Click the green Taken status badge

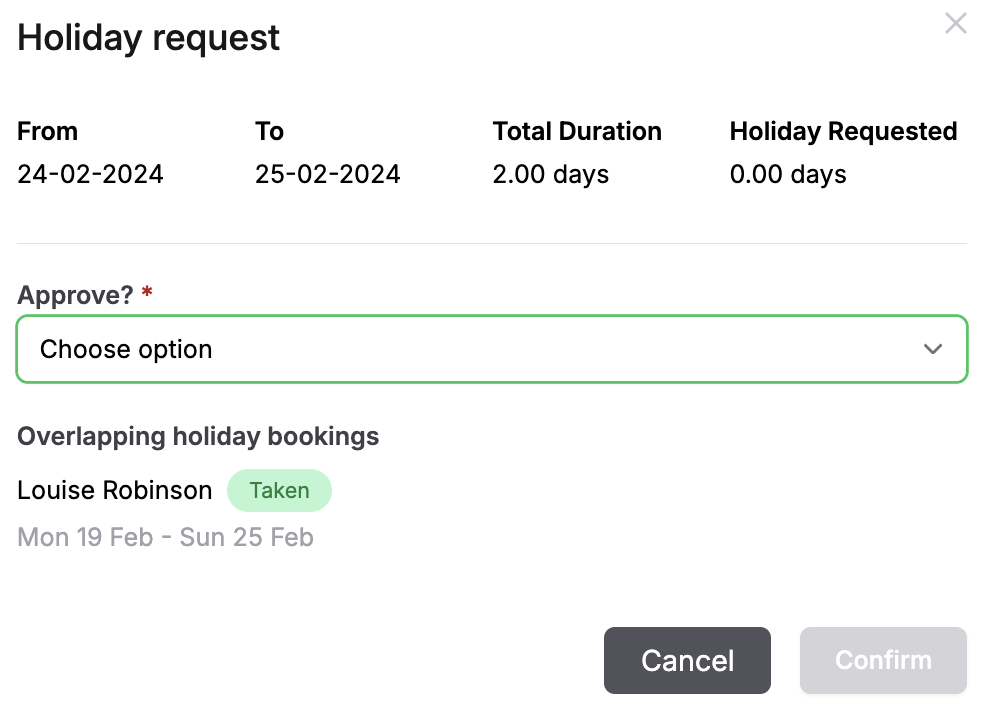[279, 490]
